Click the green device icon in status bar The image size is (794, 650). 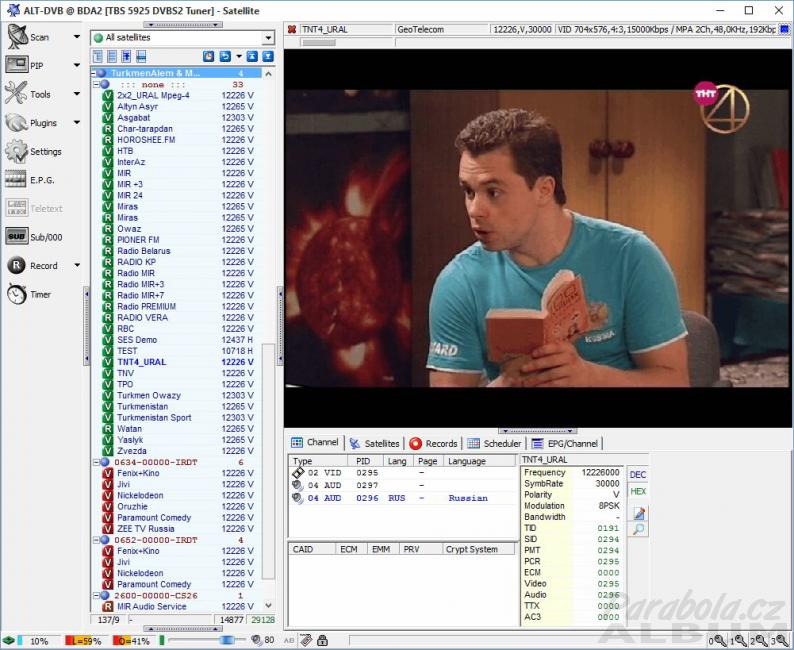click(x=9, y=640)
